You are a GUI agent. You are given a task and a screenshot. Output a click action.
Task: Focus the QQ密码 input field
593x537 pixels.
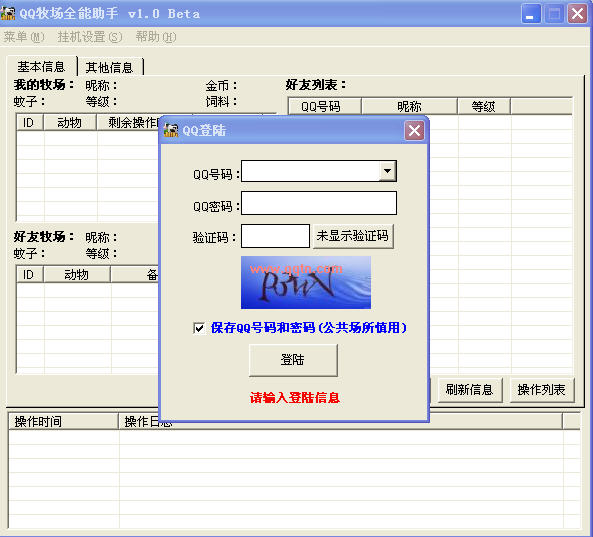click(319, 203)
